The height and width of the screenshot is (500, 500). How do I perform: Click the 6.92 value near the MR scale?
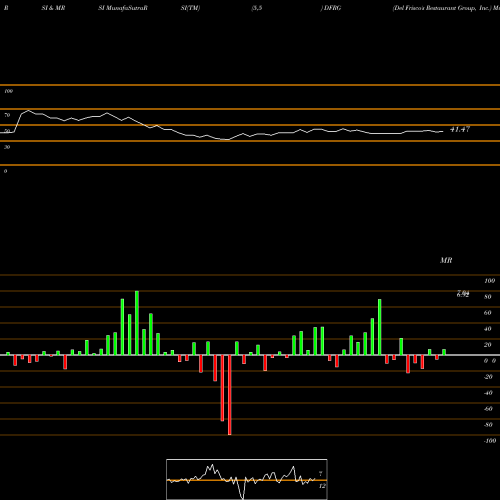463,295
